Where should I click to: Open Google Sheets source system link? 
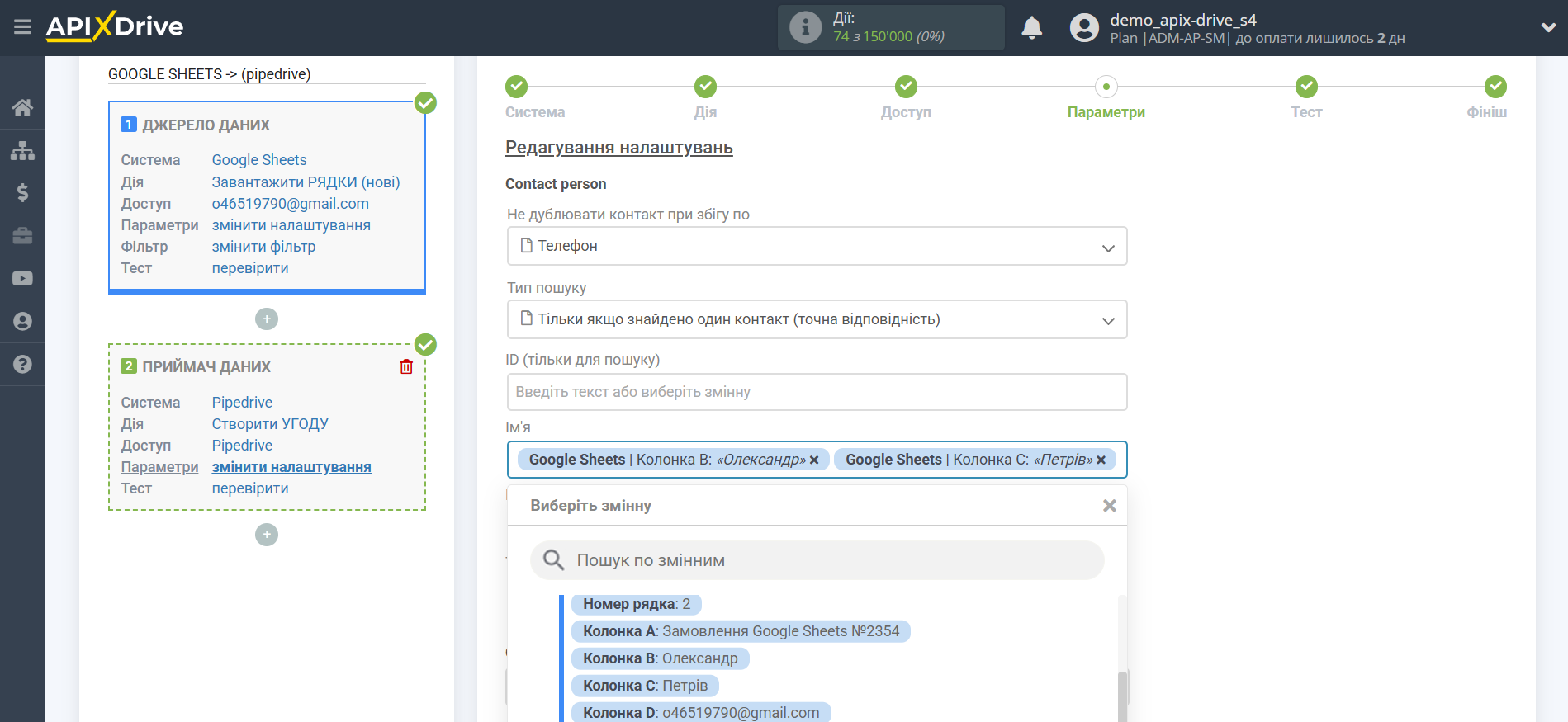click(259, 160)
